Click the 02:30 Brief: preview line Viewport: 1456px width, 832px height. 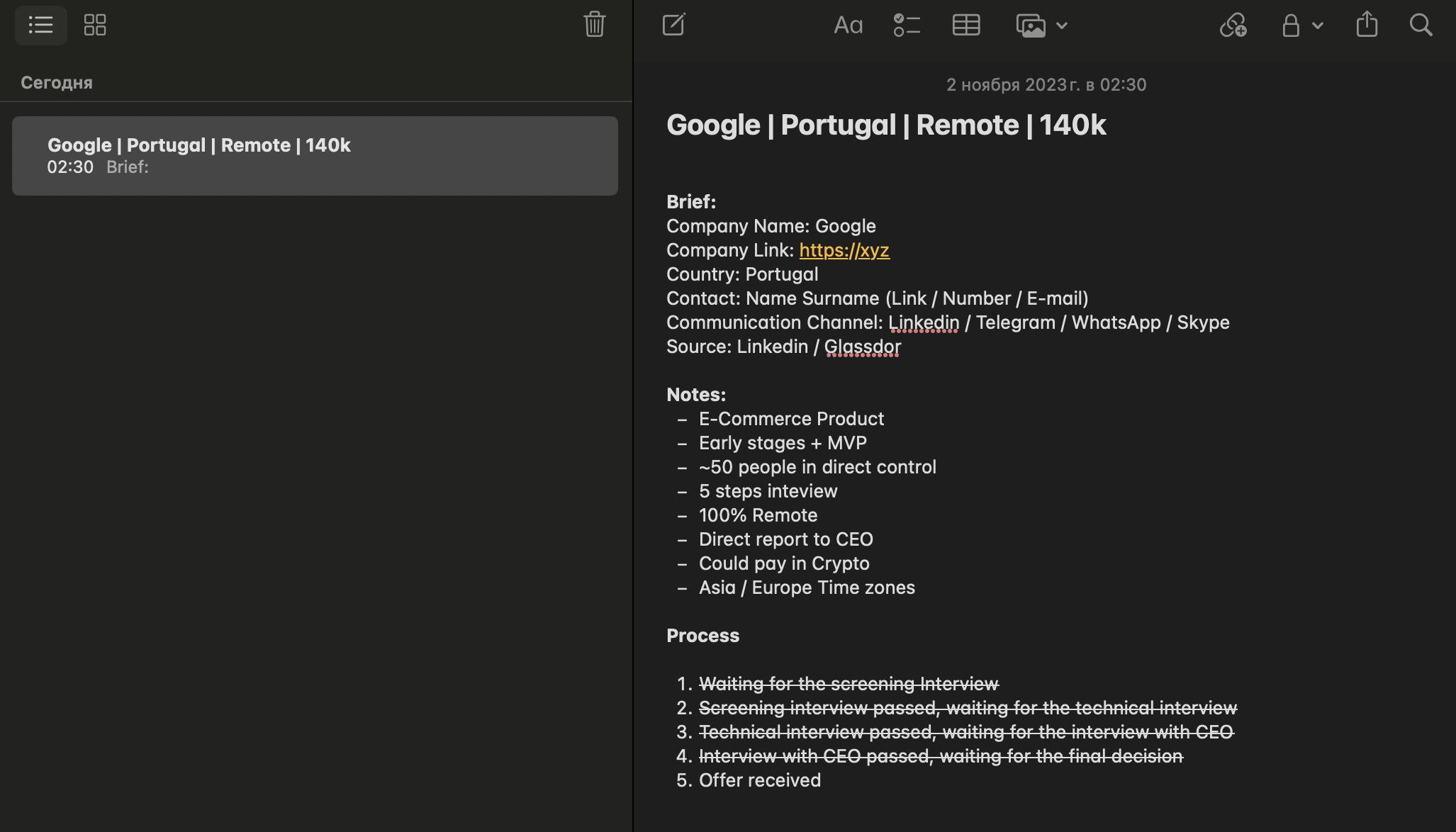coord(98,167)
